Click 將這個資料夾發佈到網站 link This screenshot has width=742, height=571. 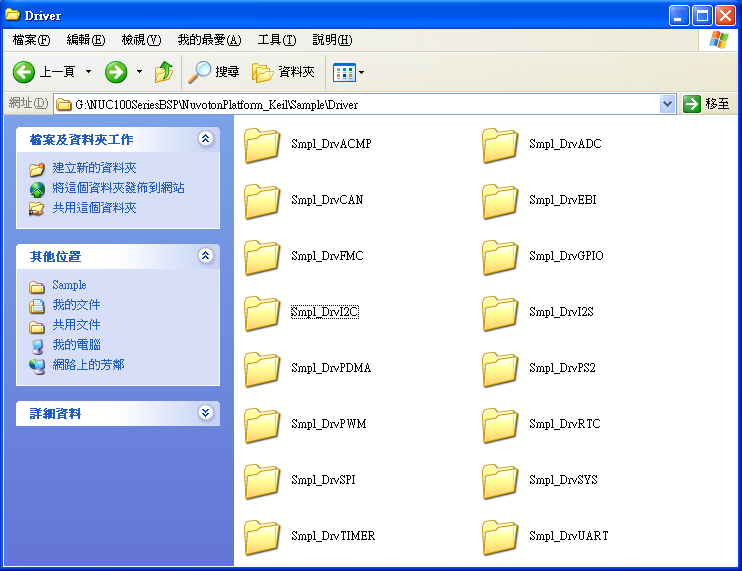(118, 188)
